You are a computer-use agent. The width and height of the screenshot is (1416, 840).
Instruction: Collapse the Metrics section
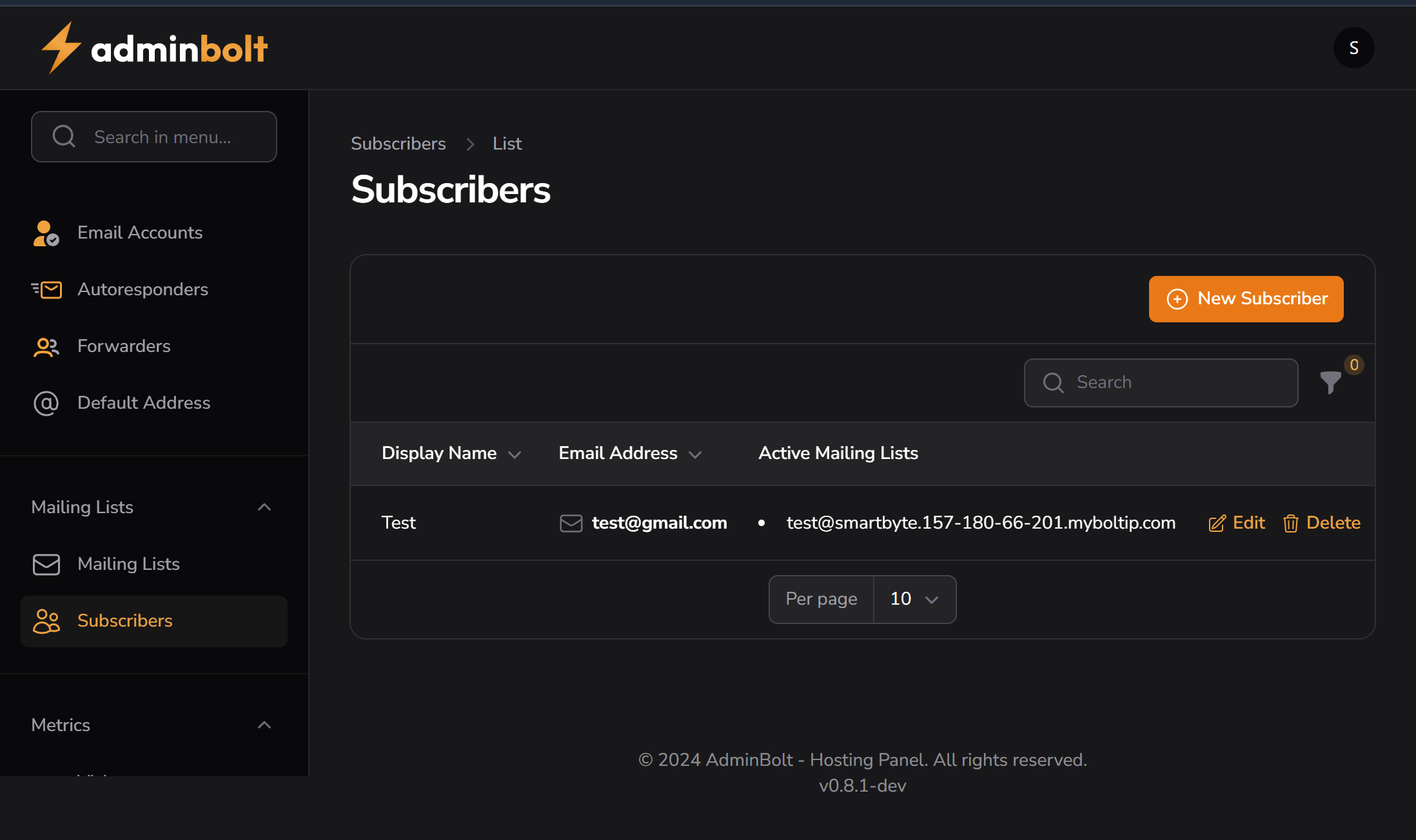click(264, 725)
